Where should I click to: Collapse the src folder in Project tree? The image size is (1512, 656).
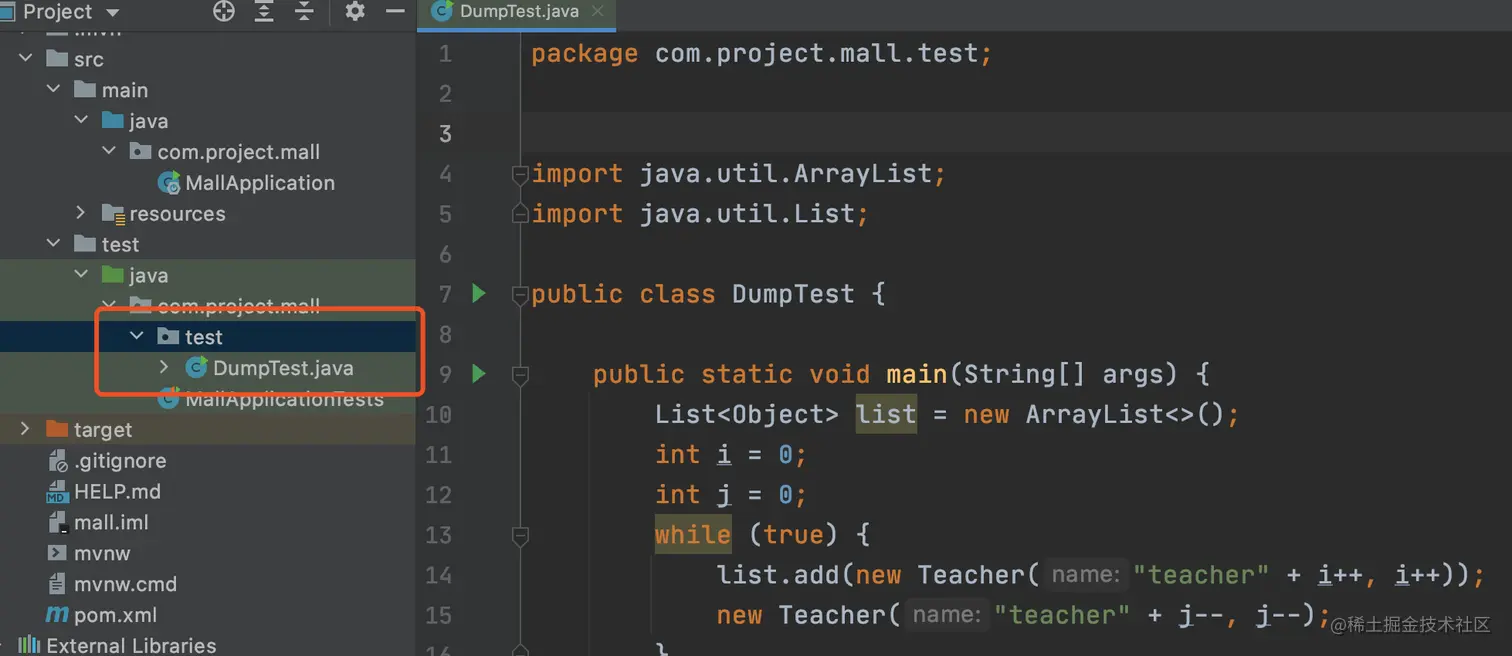[x=25, y=59]
